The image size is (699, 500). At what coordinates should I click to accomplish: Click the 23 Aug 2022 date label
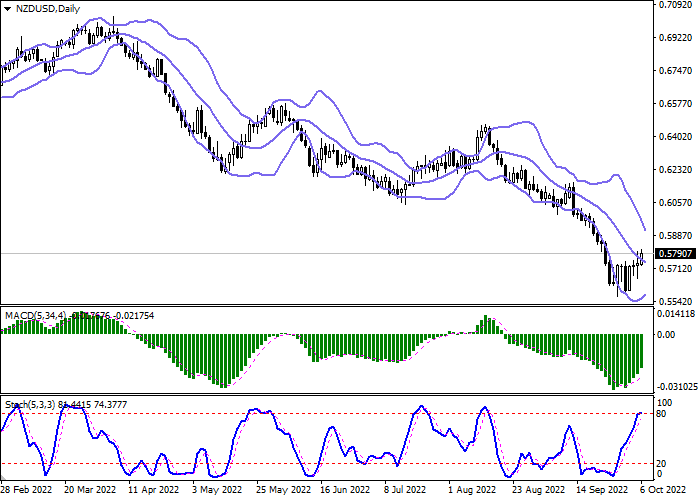[x=535, y=491]
